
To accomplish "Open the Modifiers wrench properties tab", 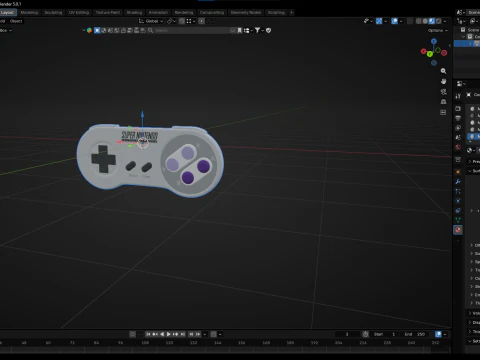I will (x=458, y=182).
